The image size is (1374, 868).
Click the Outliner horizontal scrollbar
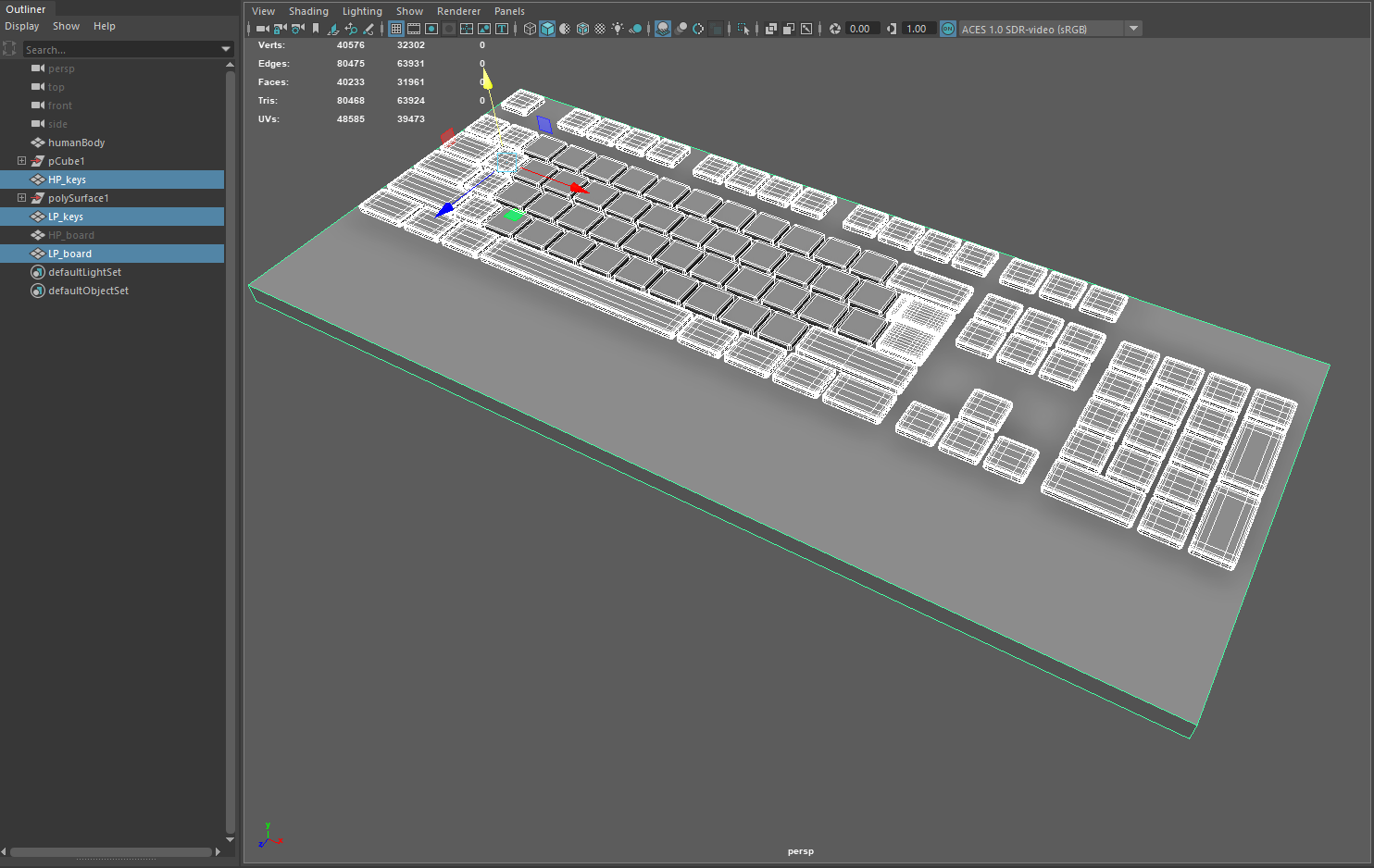click(111, 851)
